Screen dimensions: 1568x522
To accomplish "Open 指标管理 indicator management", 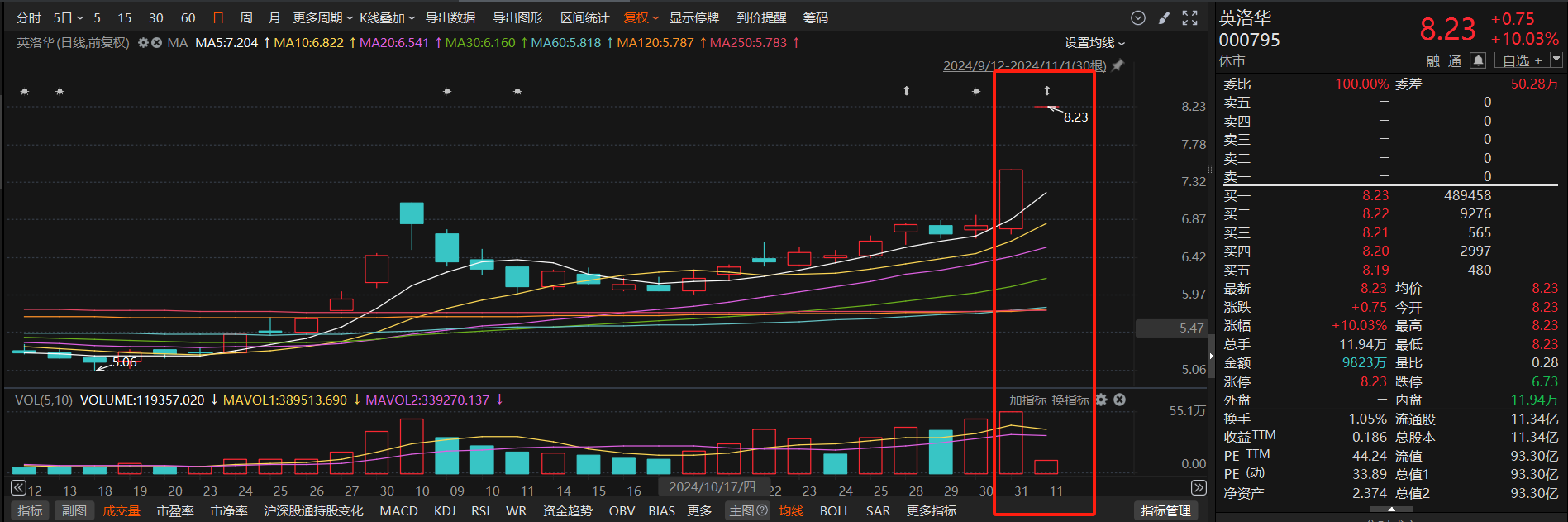I will pyautogui.click(x=1165, y=511).
